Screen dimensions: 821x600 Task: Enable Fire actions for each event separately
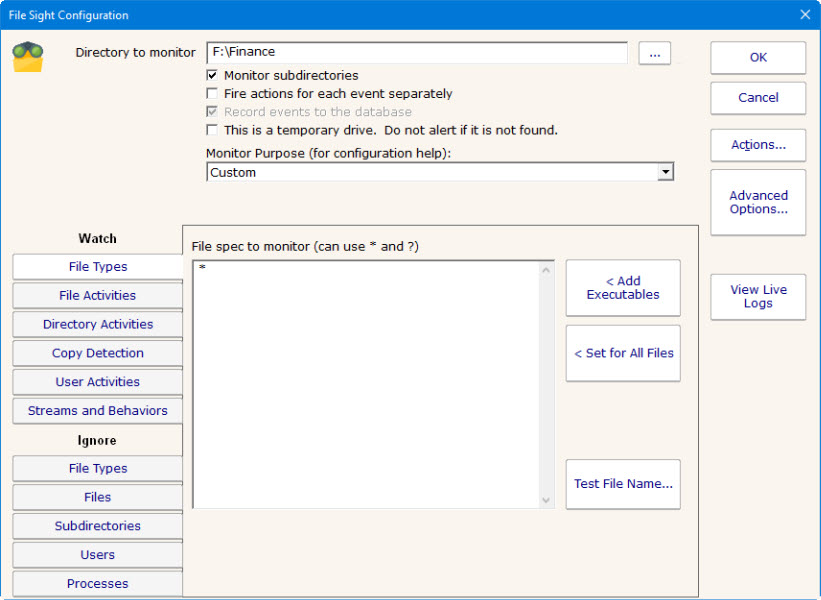212,94
